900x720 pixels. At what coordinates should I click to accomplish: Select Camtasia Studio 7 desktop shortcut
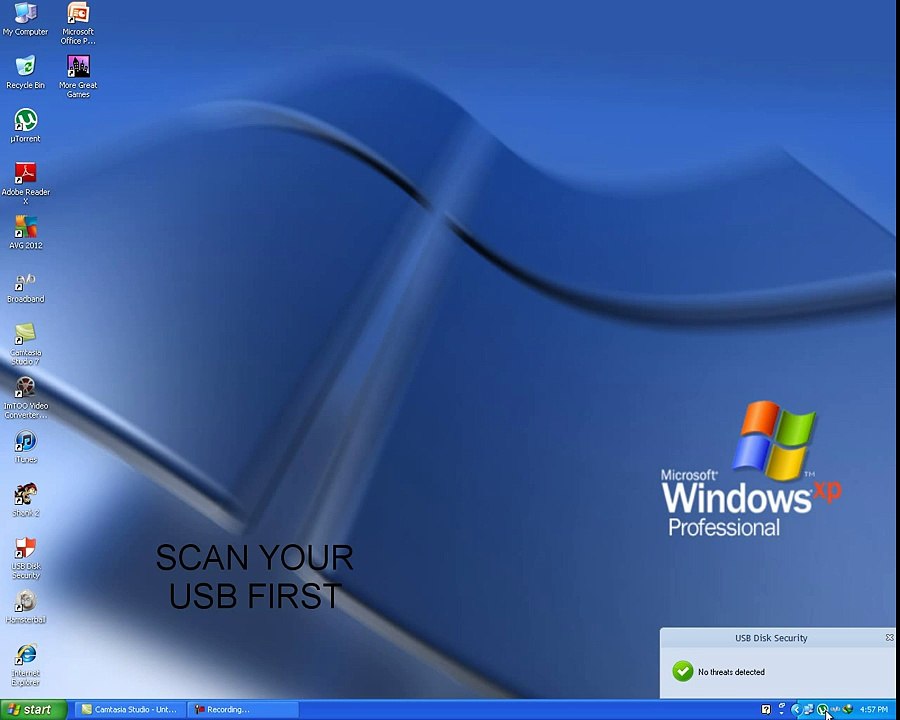(x=25, y=343)
